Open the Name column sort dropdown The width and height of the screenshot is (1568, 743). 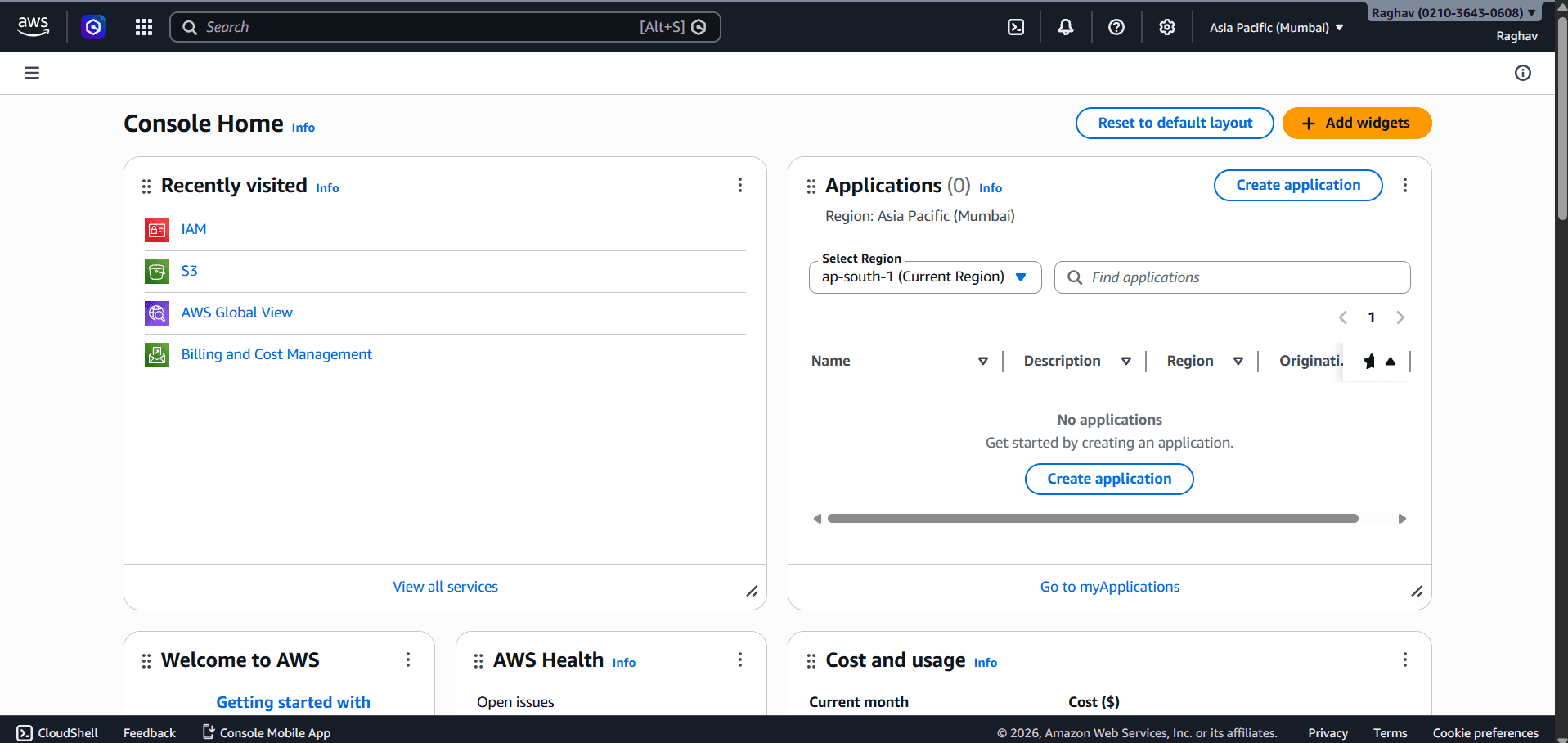coord(982,361)
